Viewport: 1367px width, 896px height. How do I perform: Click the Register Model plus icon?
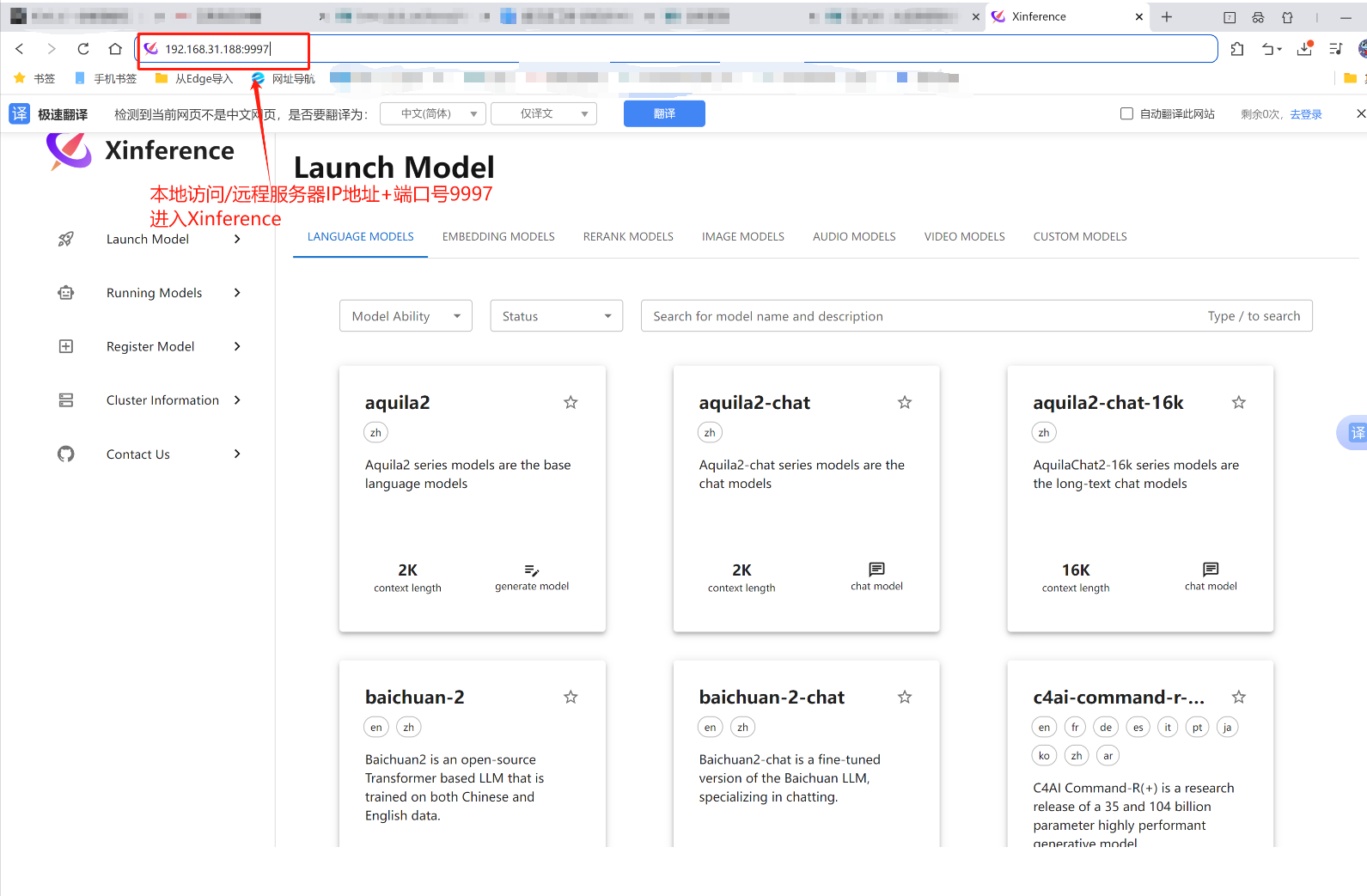tap(65, 346)
